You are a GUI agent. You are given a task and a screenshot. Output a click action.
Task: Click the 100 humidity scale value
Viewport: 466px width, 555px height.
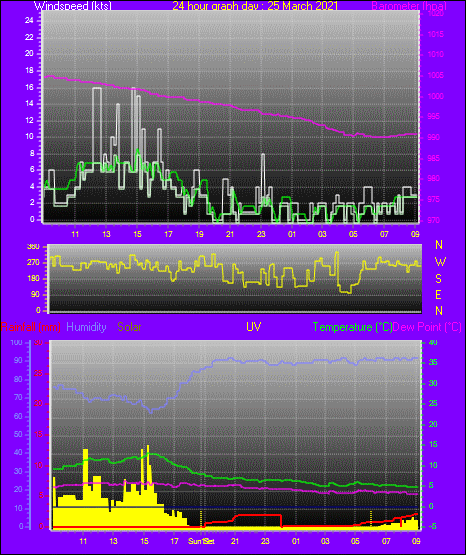(16, 342)
